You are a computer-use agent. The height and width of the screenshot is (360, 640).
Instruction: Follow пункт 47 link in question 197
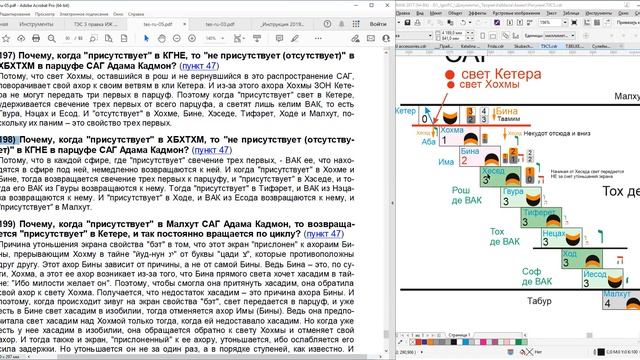(x=199, y=66)
